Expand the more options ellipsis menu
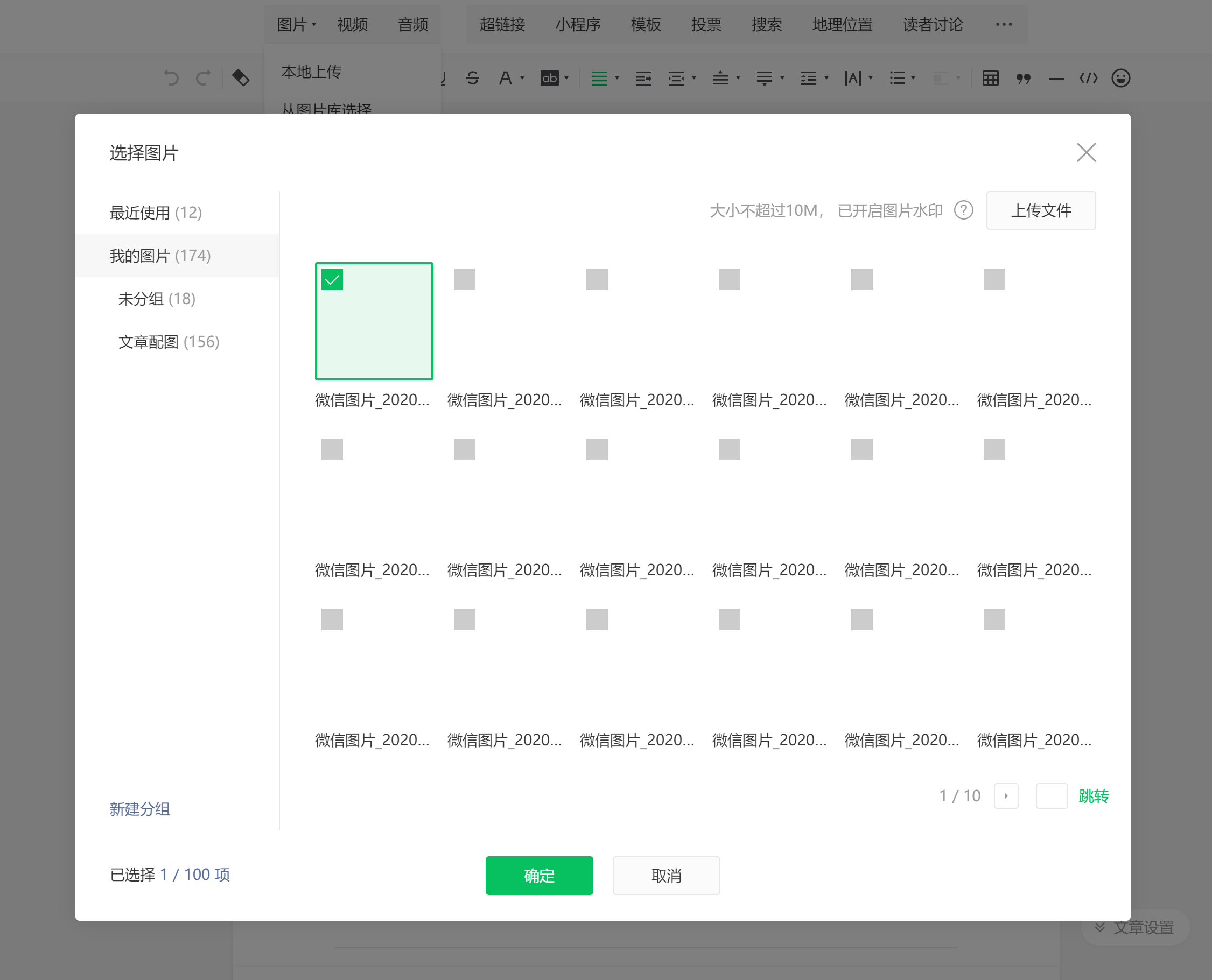1212x980 pixels. pos(1004,24)
